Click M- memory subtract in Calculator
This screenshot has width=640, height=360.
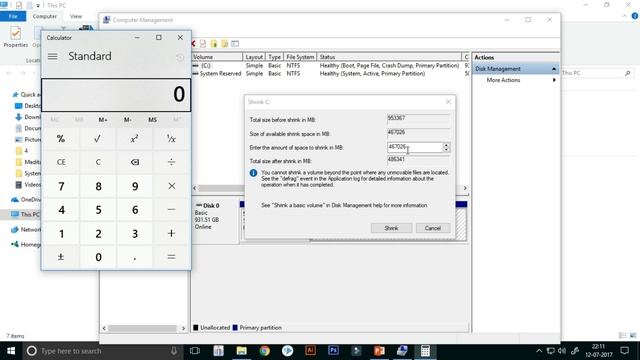(x=128, y=120)
